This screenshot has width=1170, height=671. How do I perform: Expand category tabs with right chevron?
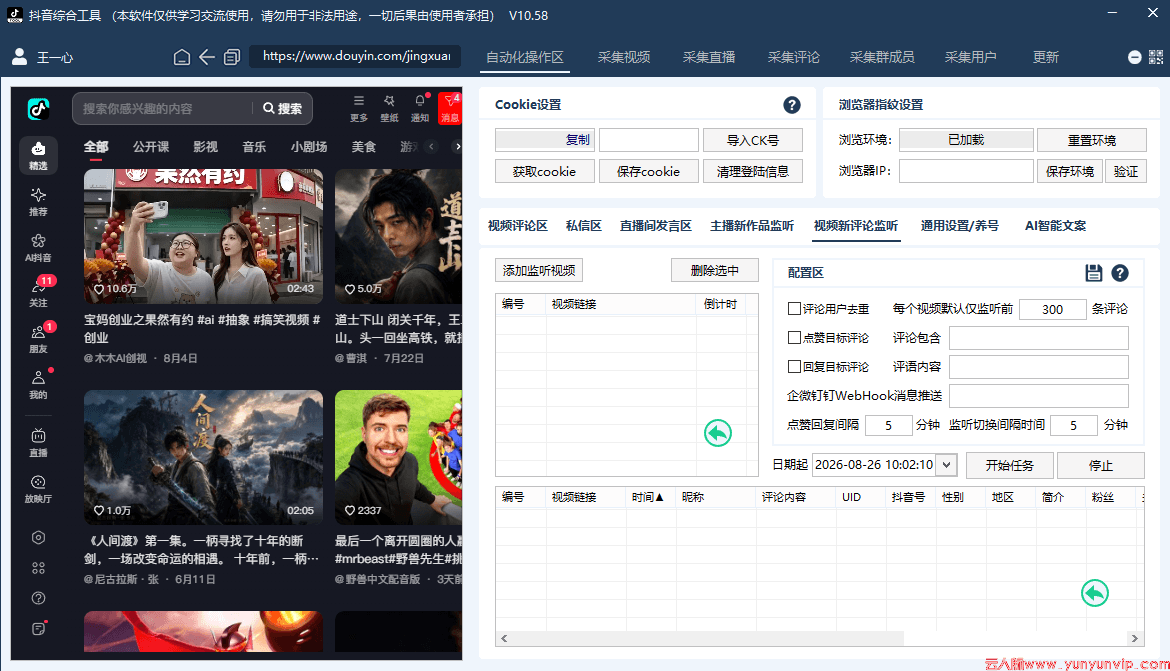457,147
